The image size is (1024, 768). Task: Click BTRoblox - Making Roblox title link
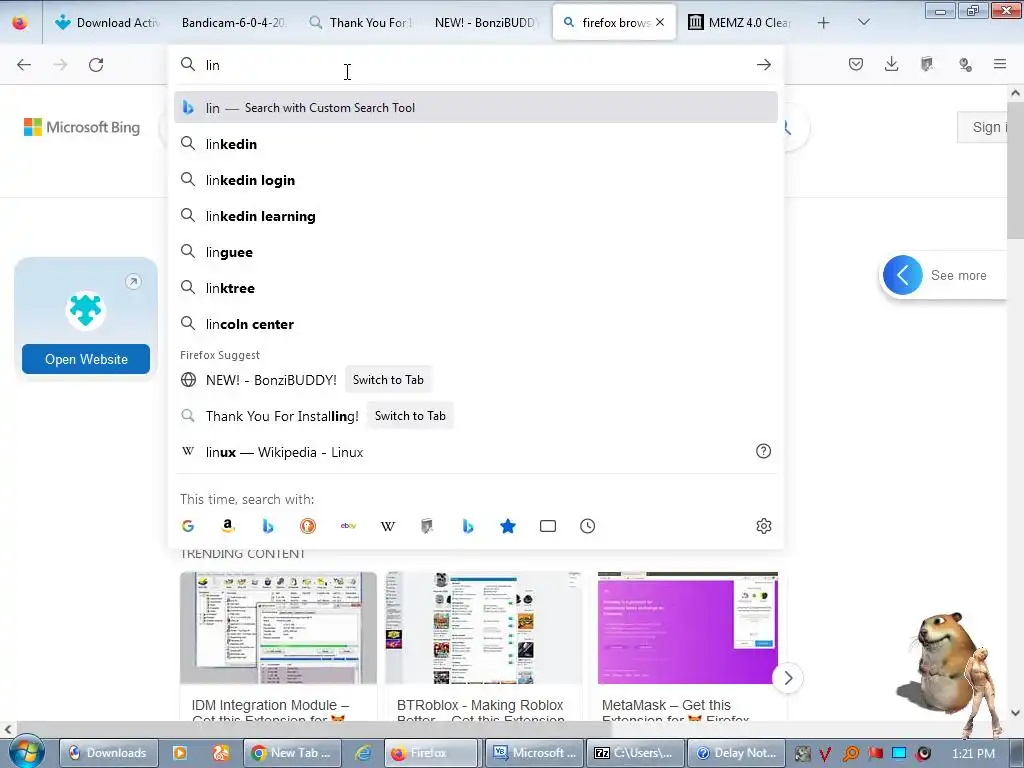(x=480, y=711)
